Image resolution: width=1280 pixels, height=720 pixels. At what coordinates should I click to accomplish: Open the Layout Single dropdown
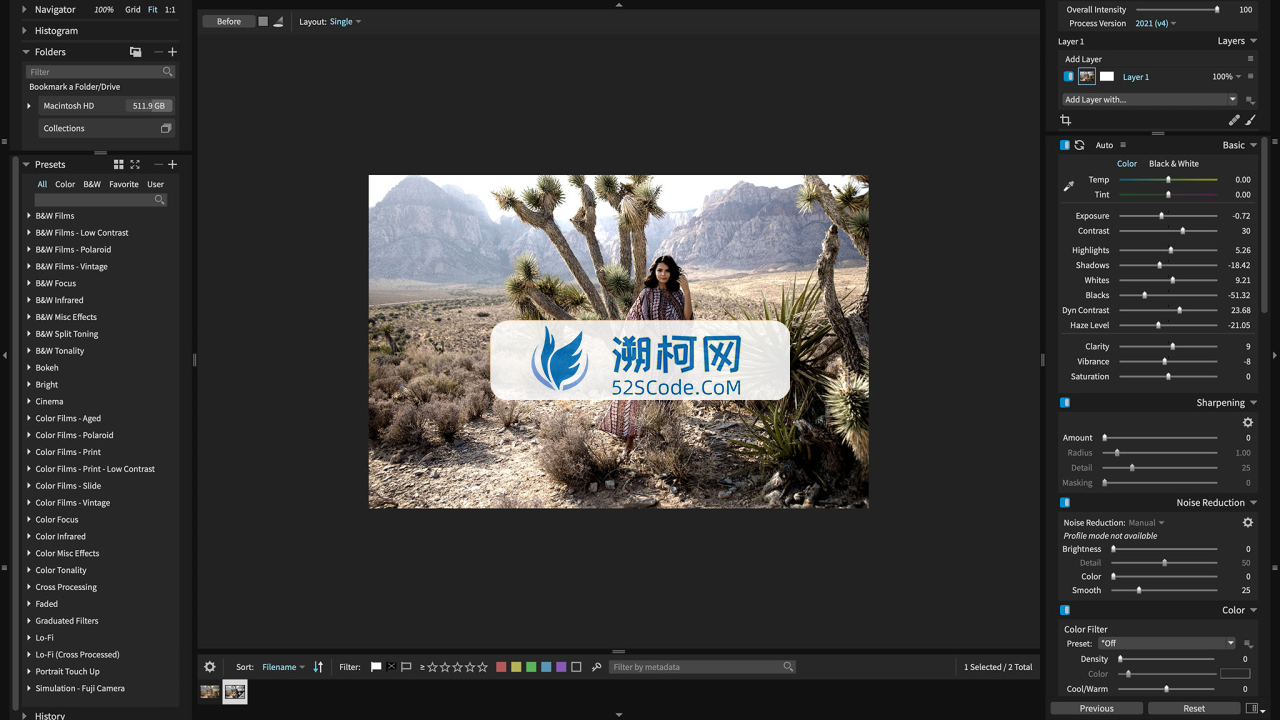point(345,21)
